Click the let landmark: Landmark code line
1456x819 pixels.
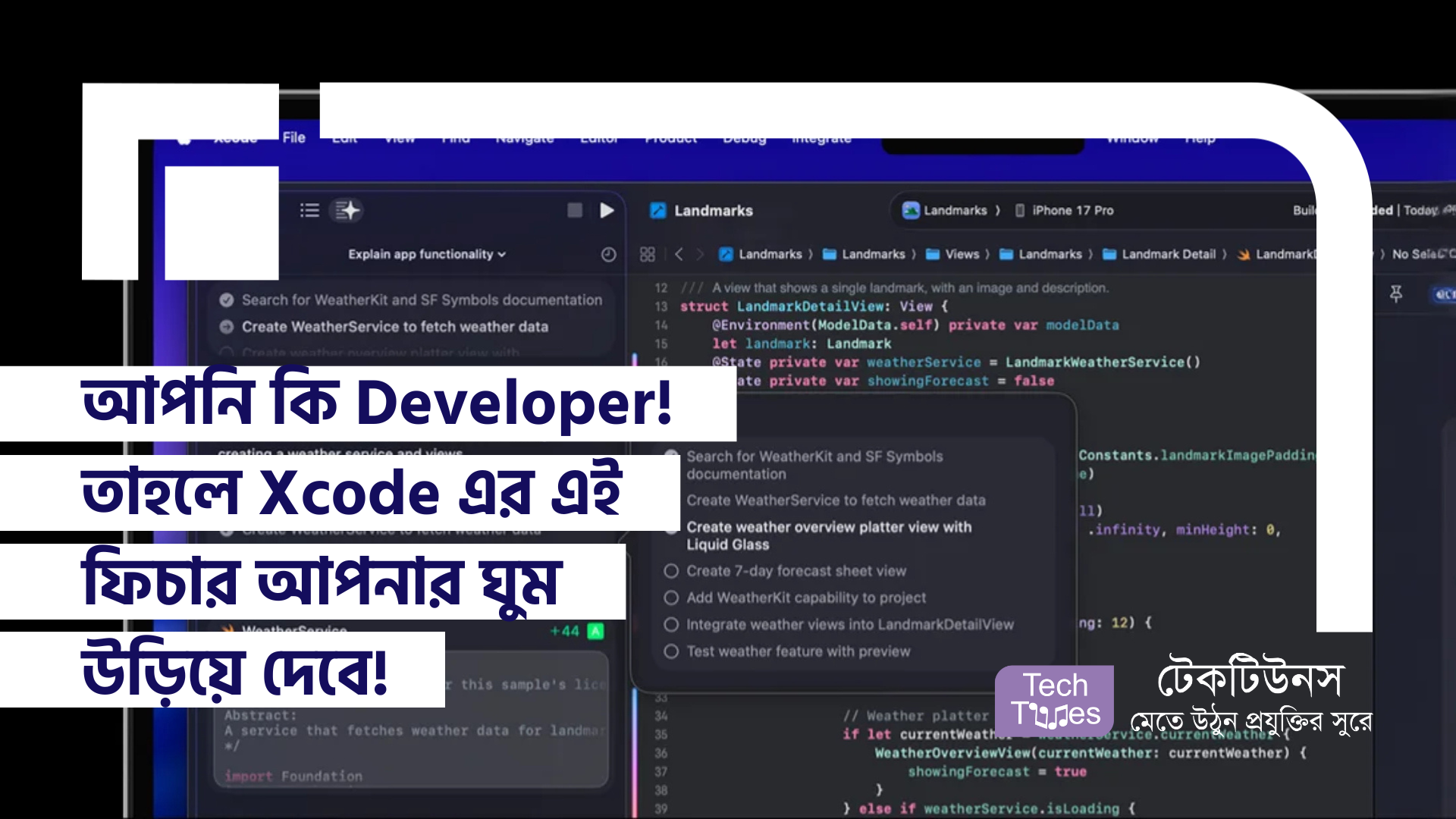[x=802, y=344]
